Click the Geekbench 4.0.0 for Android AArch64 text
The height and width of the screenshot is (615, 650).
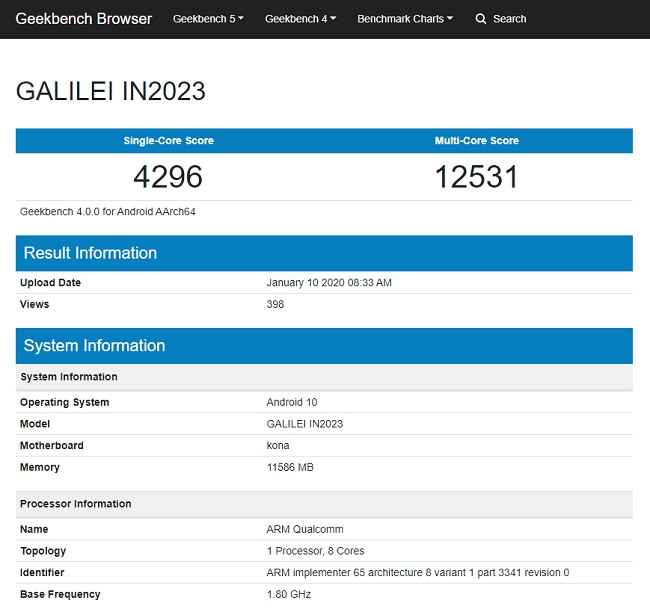click(108, 212)
